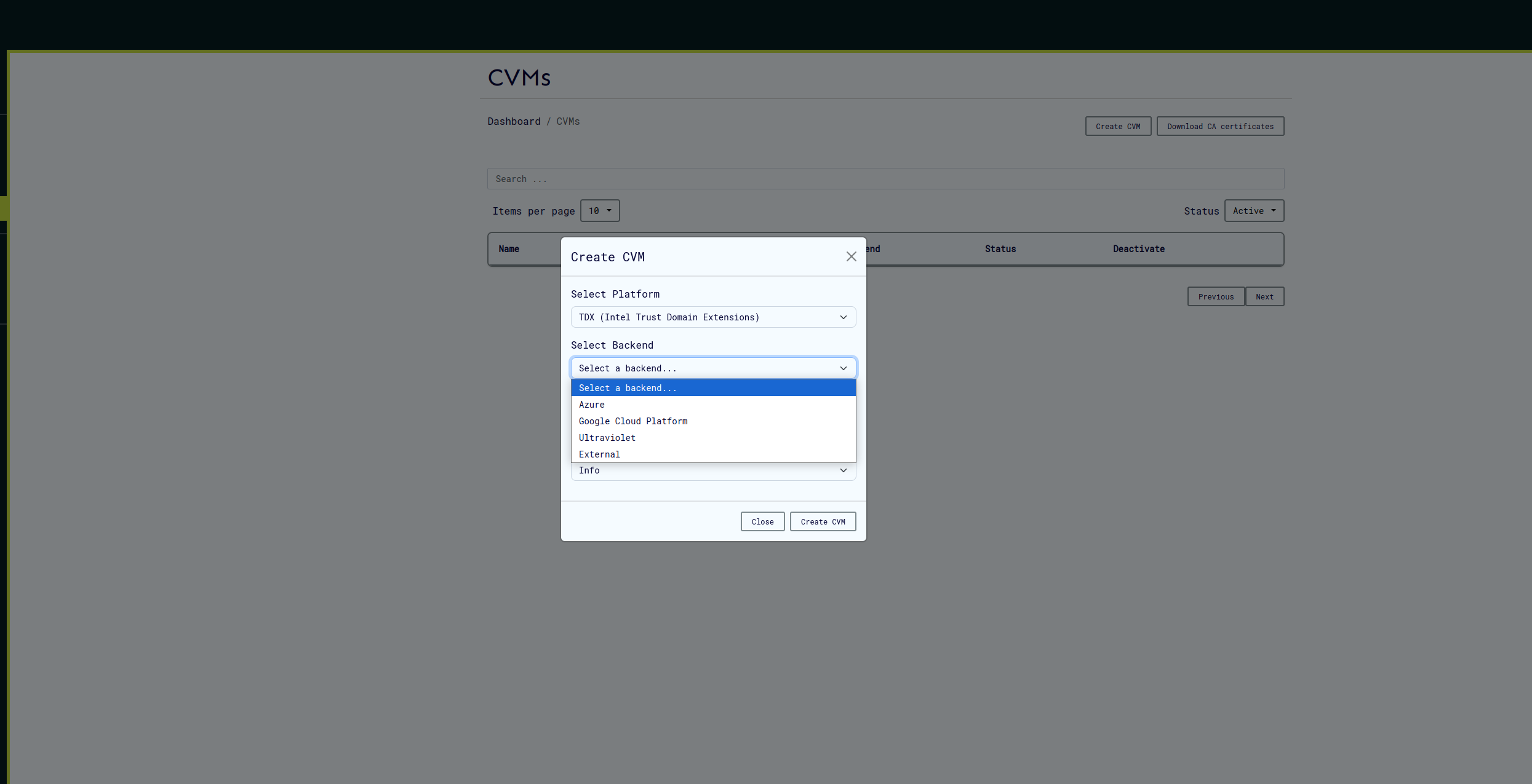Open the Items per page 10 dropdown
Viewport: 1532px width, 784px height.
[600, 211]
